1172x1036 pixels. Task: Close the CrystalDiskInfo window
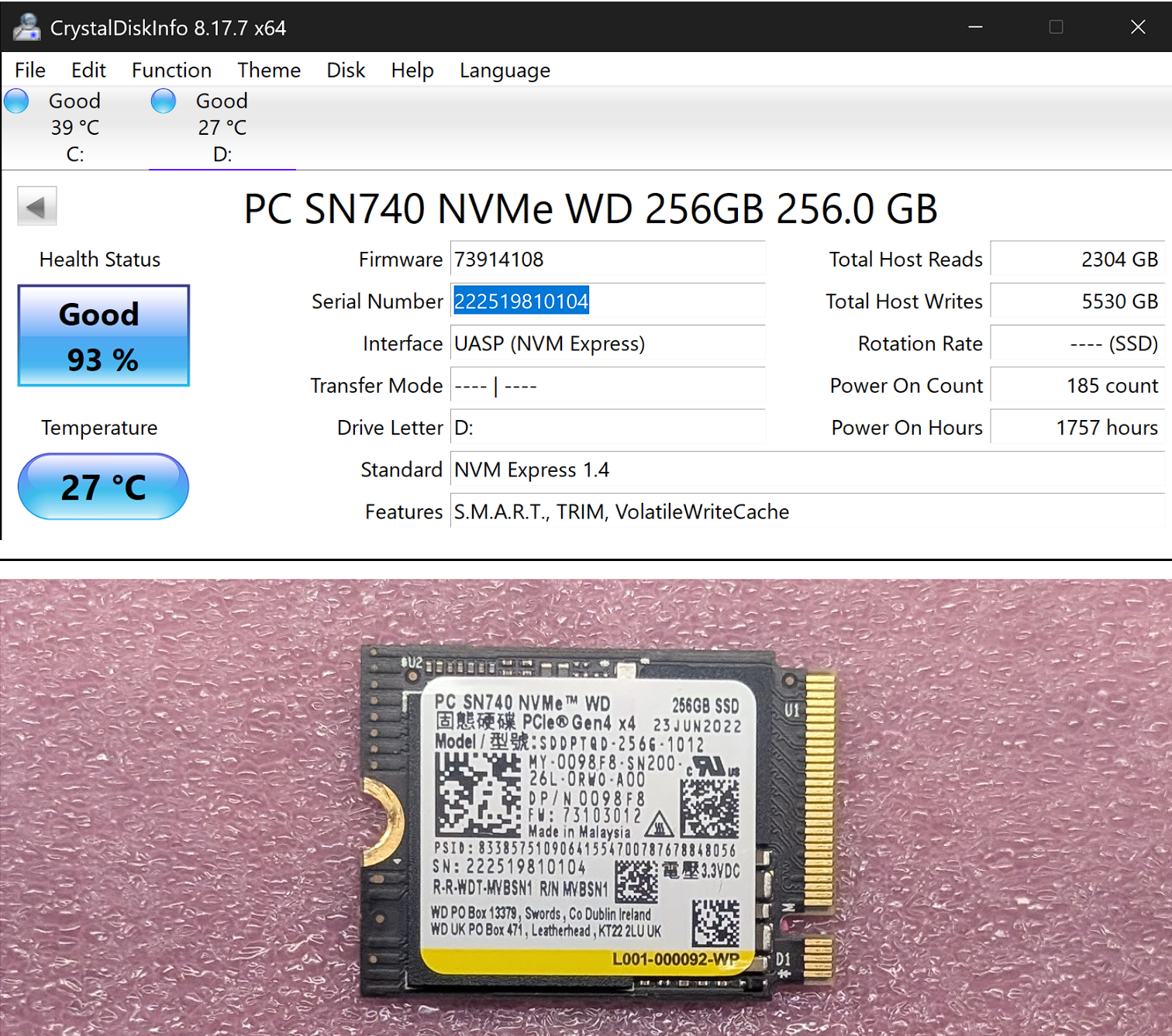click(1138, 27)
